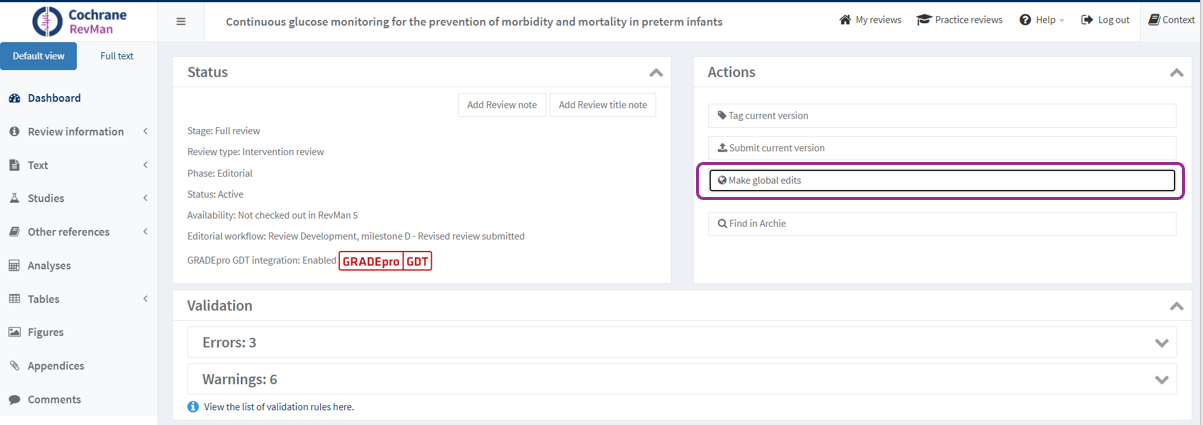Switch to the Full text tab

(x=117, y=56)
